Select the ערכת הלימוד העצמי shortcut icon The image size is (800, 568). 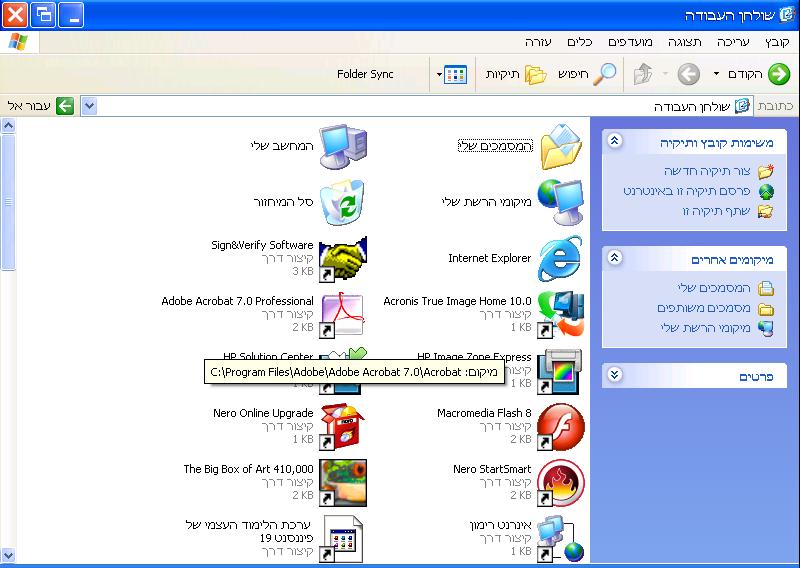(x=343, y=539)
